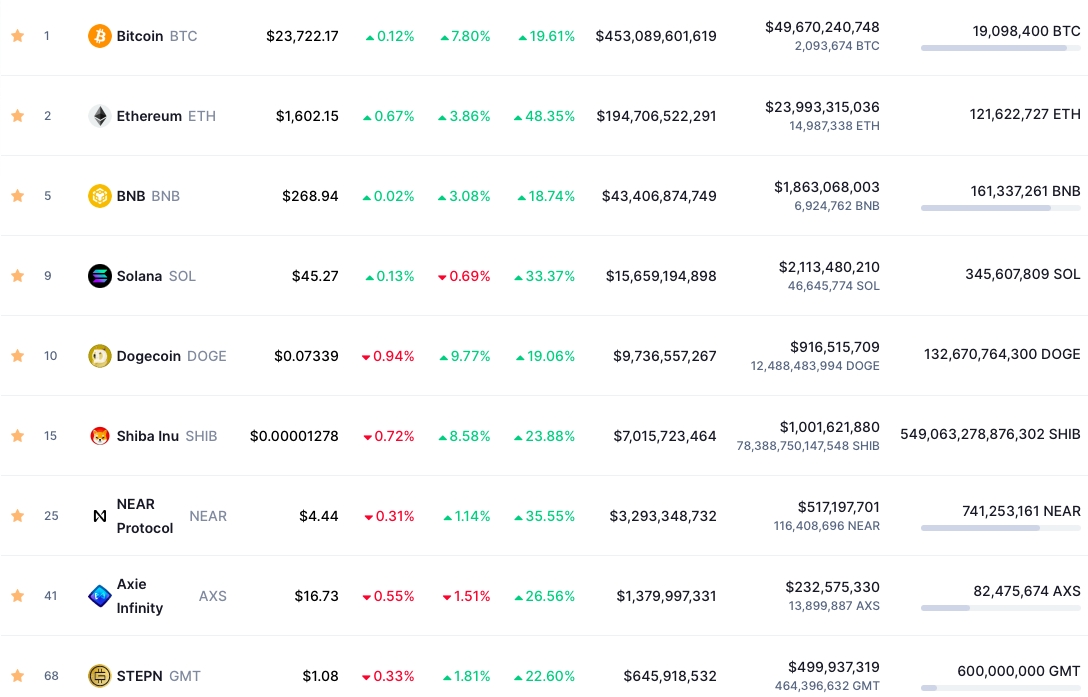Click the STEPN GMT logo icon
The width and height of the screenshot is (1088, 697).
tap(99, 675)
